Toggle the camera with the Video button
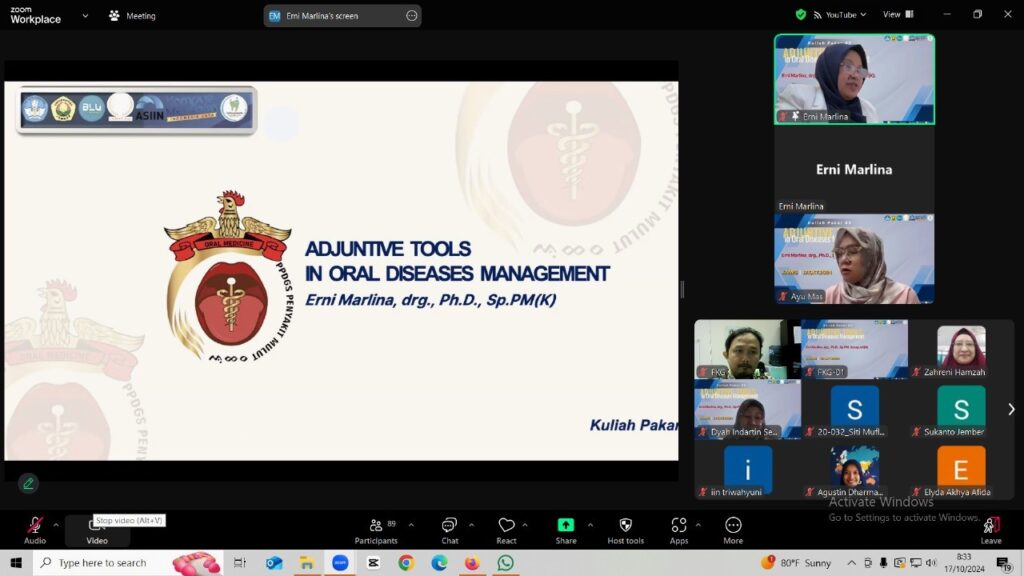This screenshot has height=576, width=1024. [x=97, y=530]
